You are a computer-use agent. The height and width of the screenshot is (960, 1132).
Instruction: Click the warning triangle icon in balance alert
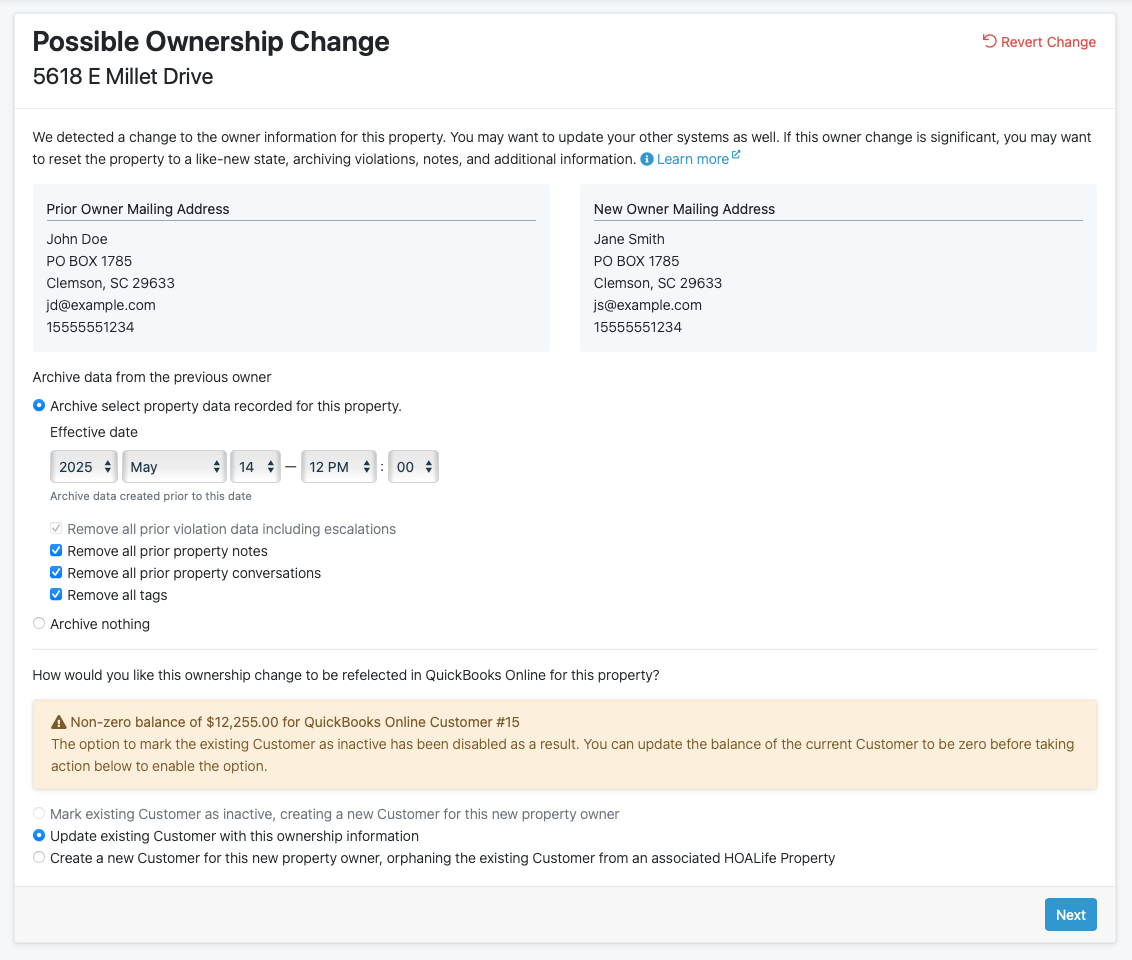point(58,722)
